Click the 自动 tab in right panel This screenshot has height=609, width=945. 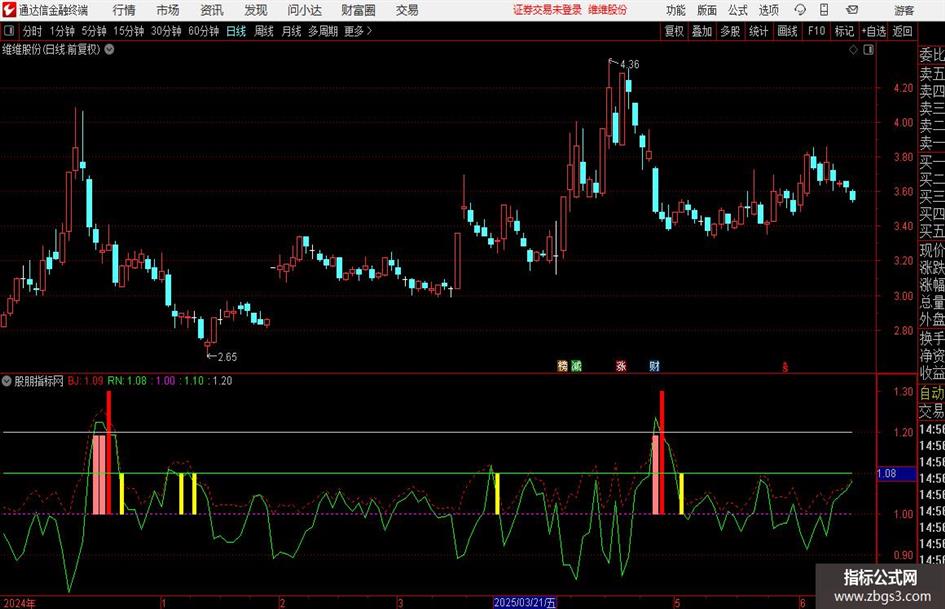pyautogui.click(x=932, y=393)
